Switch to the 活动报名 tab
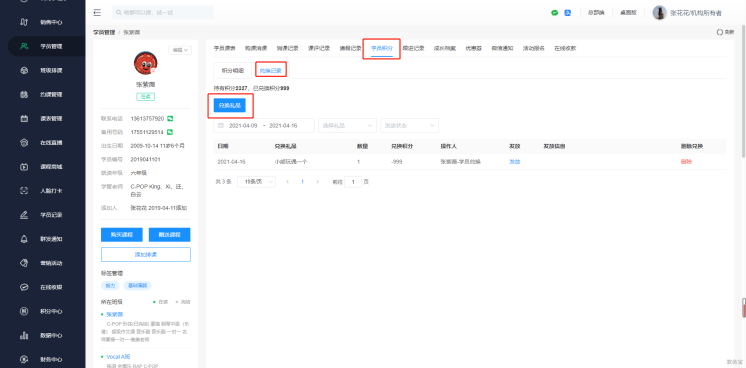Screen dimensions: 746x368 coord(534,48)
